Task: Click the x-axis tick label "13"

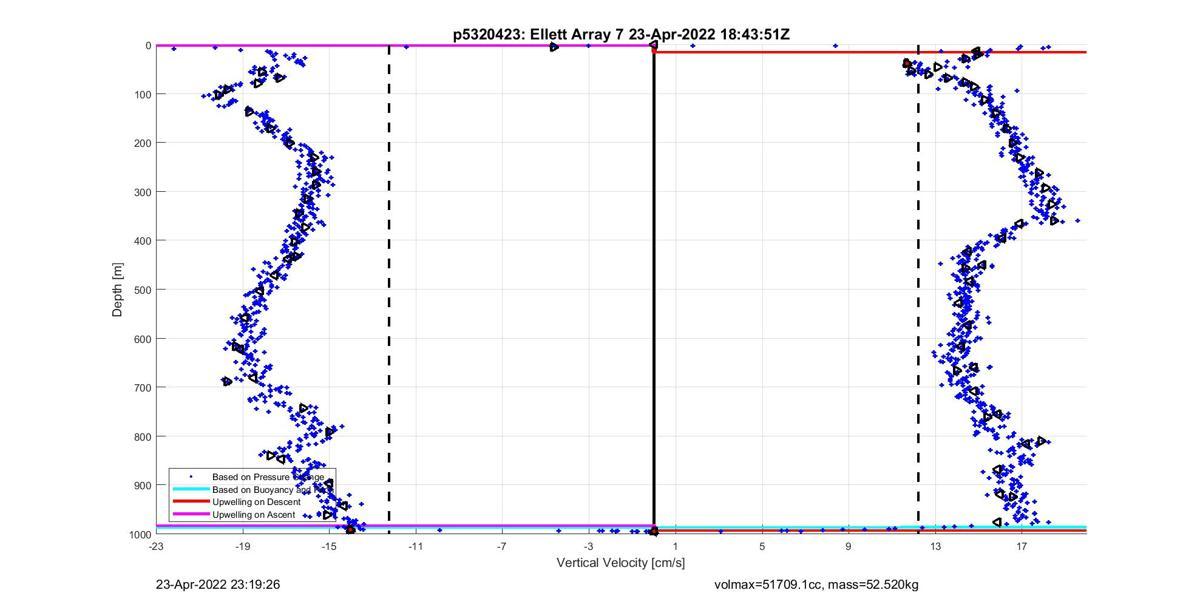Action: 935,547
